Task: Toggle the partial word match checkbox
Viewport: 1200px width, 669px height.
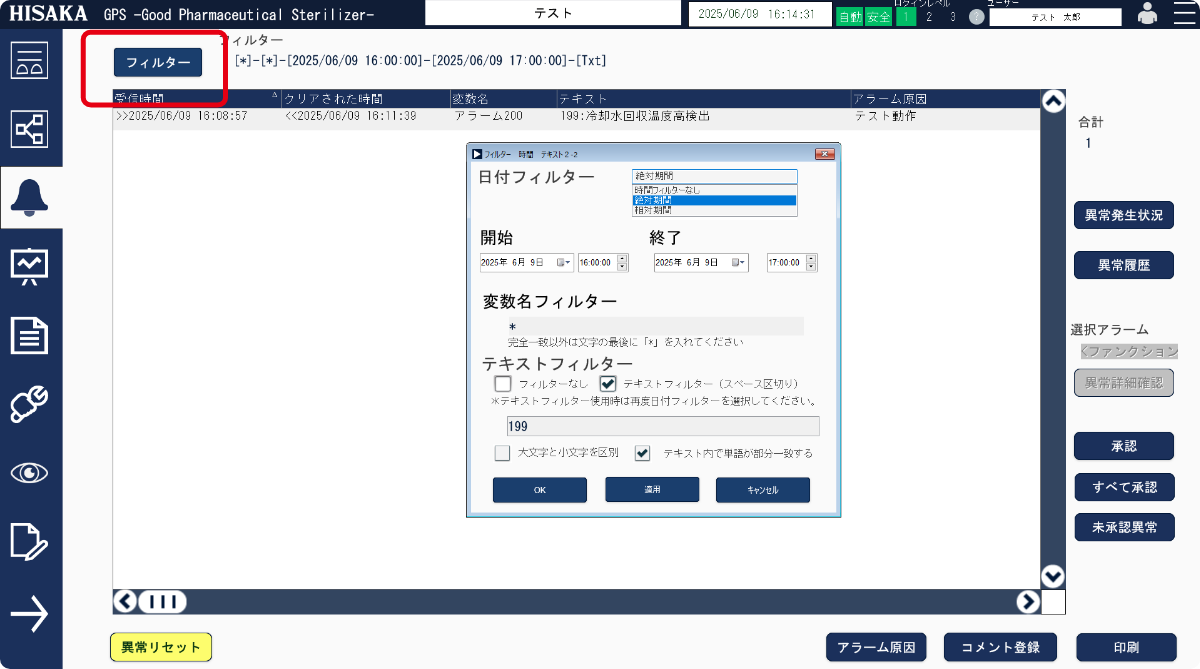Action: [643, 453]
